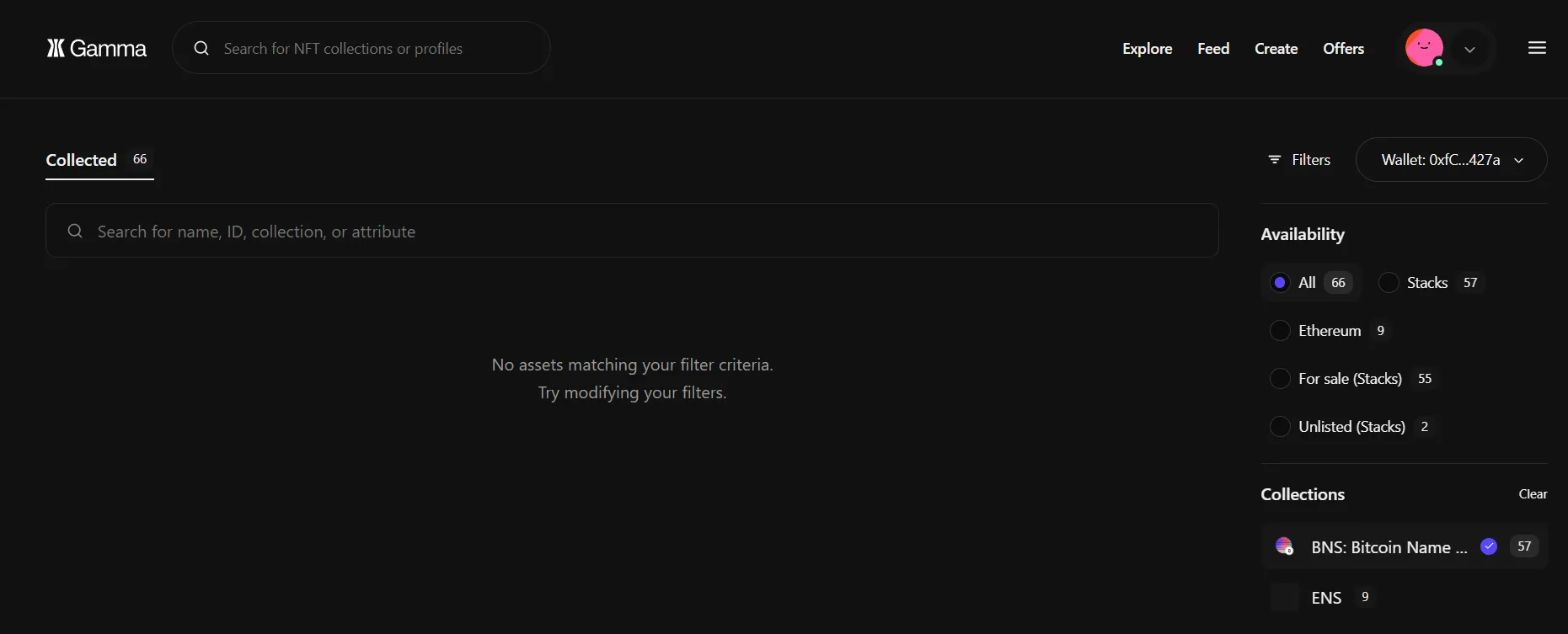The image size is (1568, 634).
Task: Choose Unlisted (Stacks) filter
Action: pyautogui.click(x=1280, y=427)
